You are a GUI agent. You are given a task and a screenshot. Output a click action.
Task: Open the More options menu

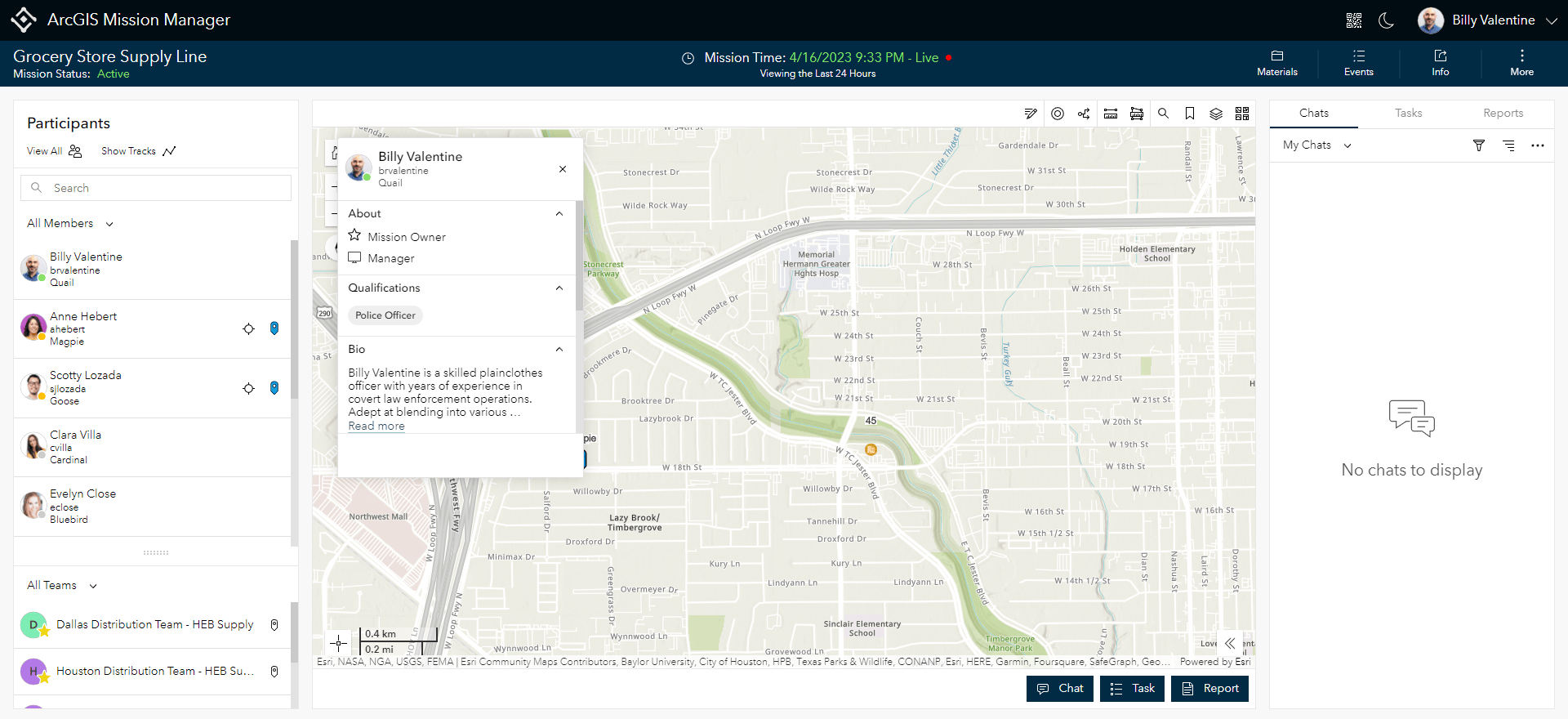pyautogui.click(x=1522, y=63)
